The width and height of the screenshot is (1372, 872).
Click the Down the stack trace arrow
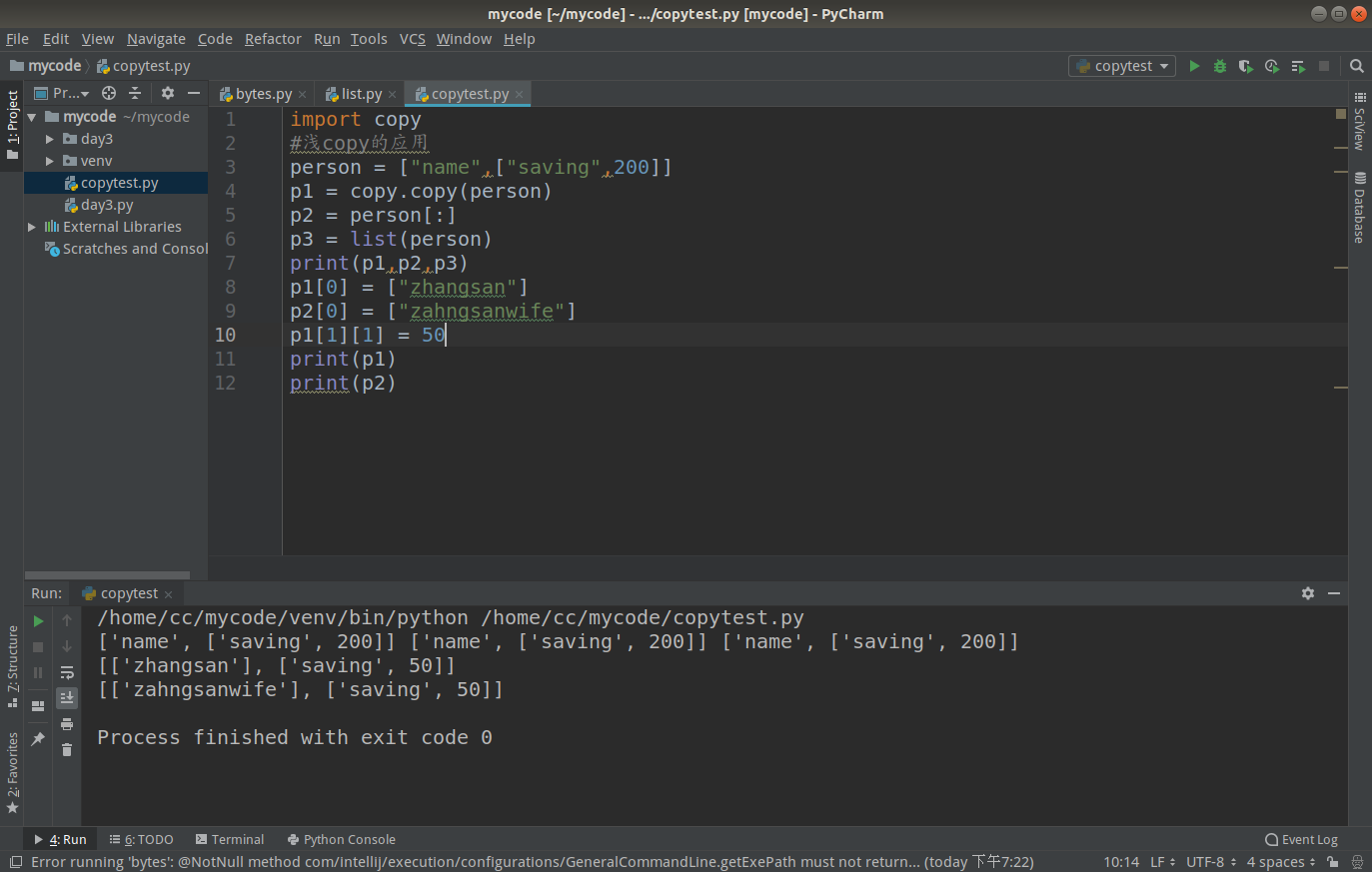point(67,647)
